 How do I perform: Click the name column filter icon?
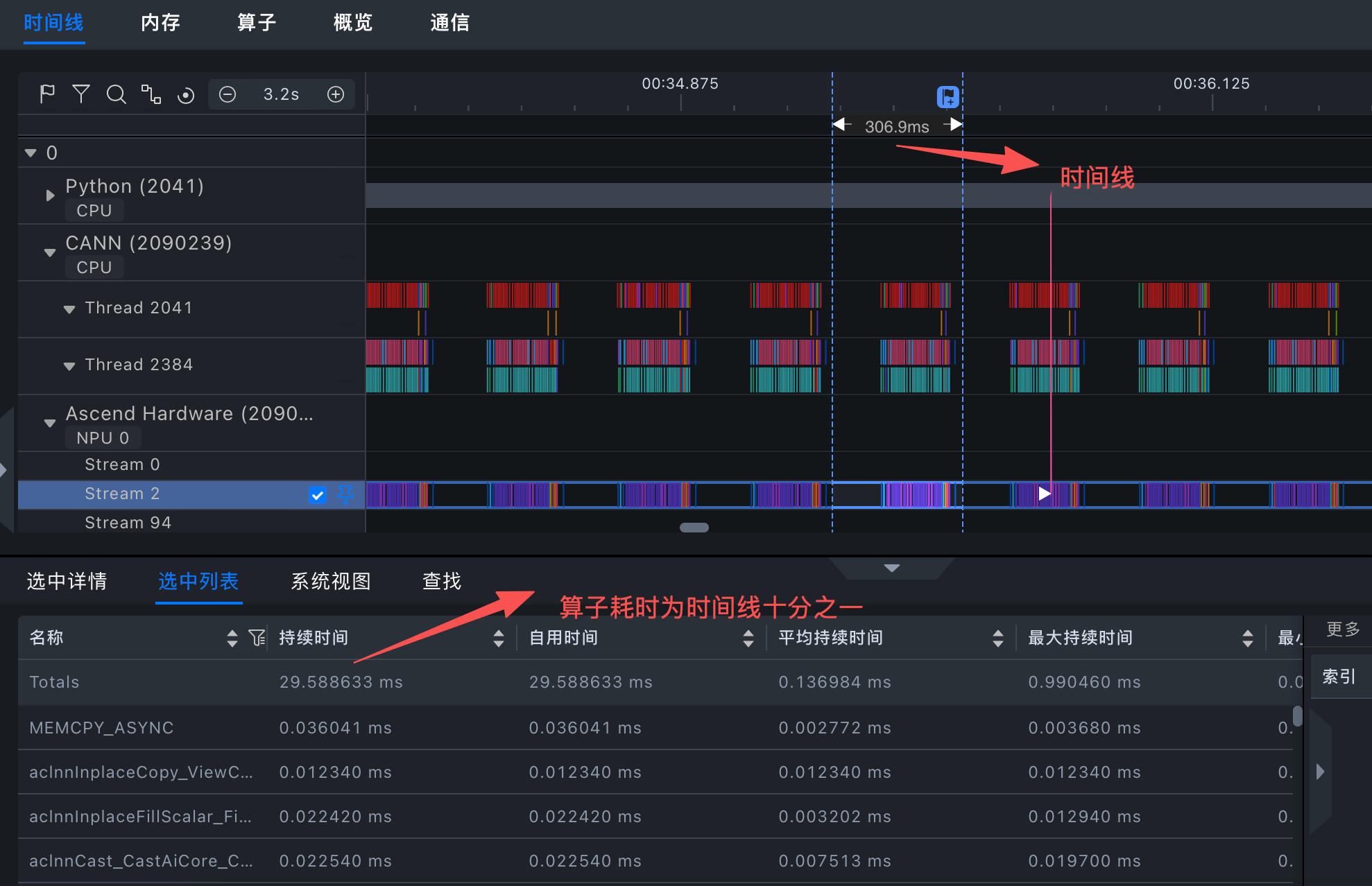(257, 638)
